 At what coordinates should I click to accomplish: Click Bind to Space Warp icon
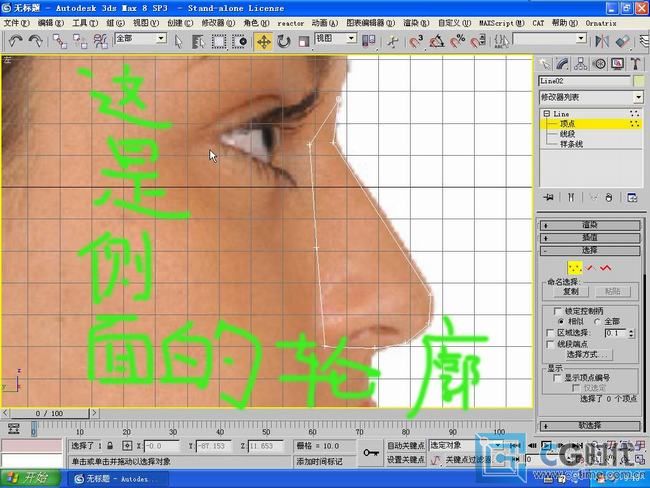tap(100, 41)
